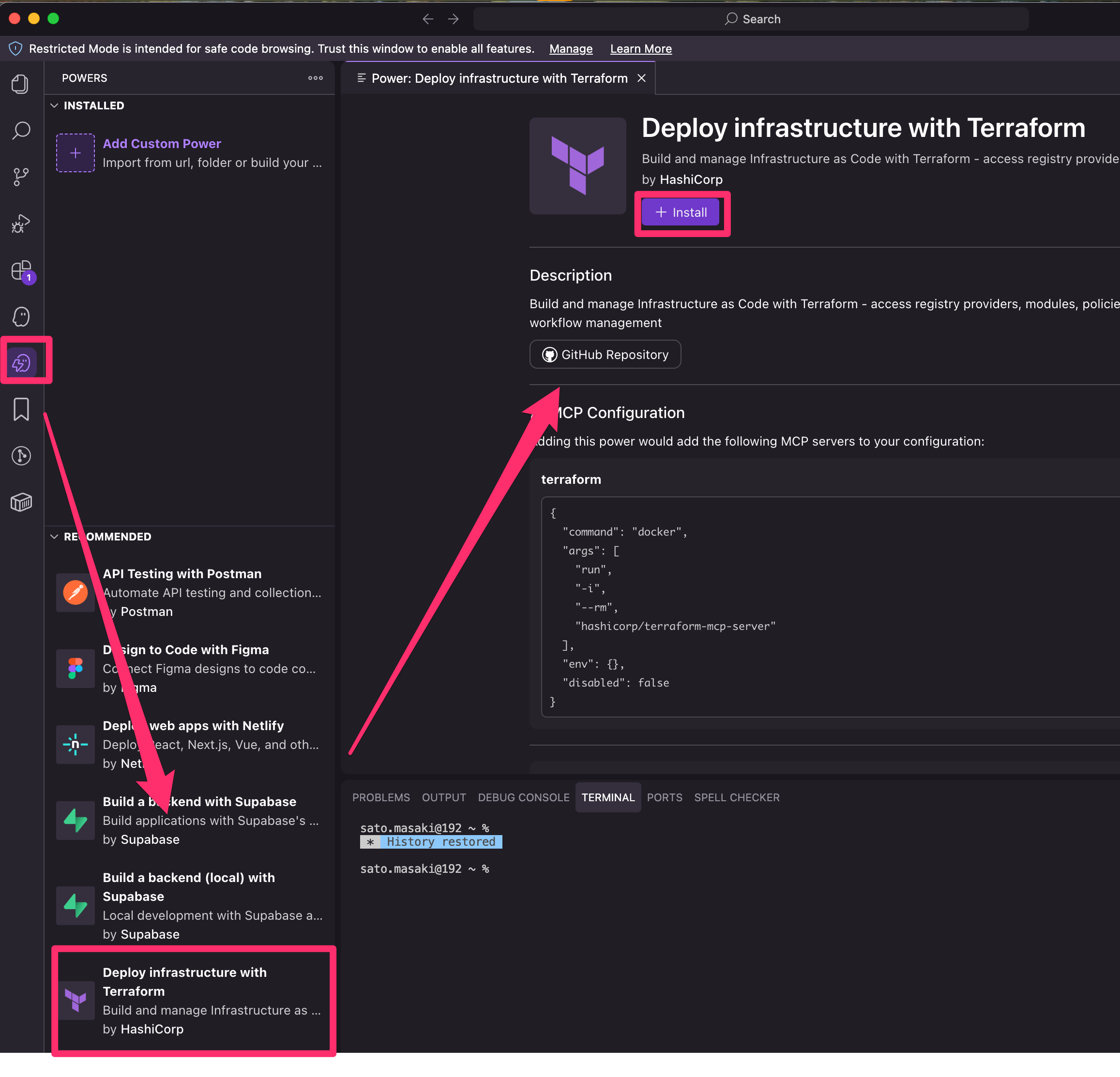Collapse the RECOMMENDED section
This screenshot has width=1120, height=1077.
click(54, 537)
